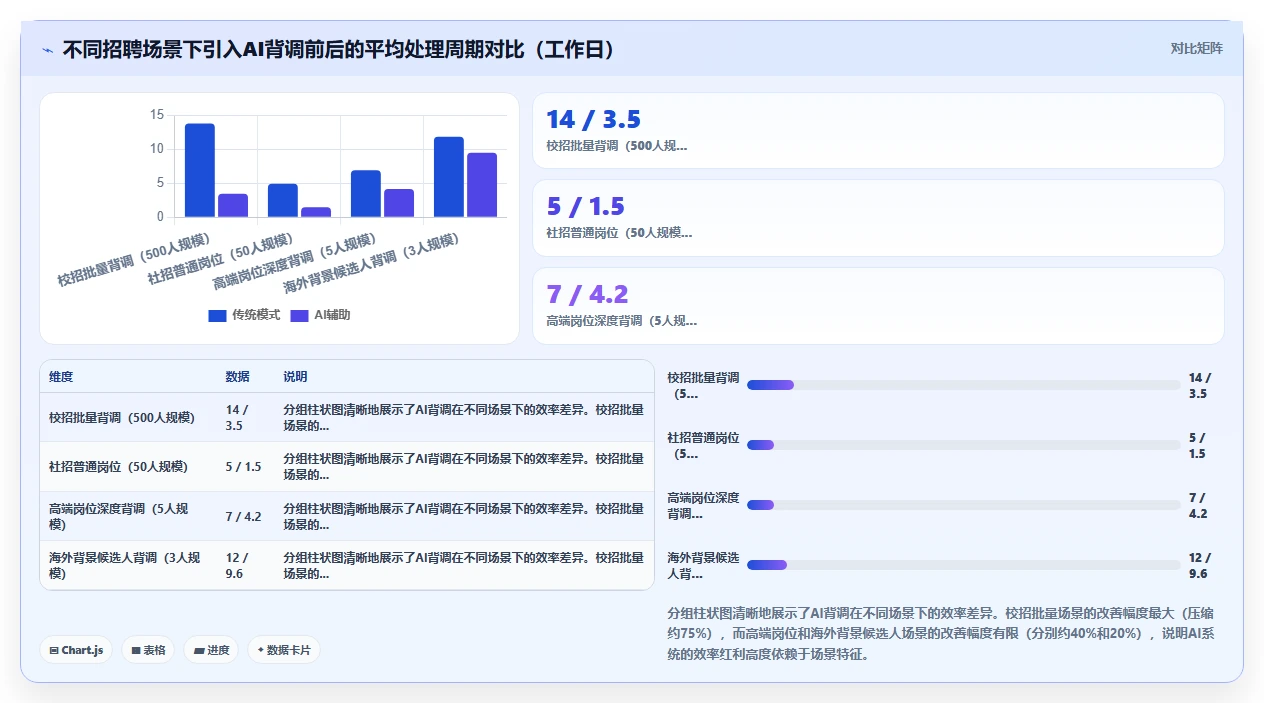Click the 5 / 1.5 table data cell
1264x703 pixels.
click(x=246, y=467)
